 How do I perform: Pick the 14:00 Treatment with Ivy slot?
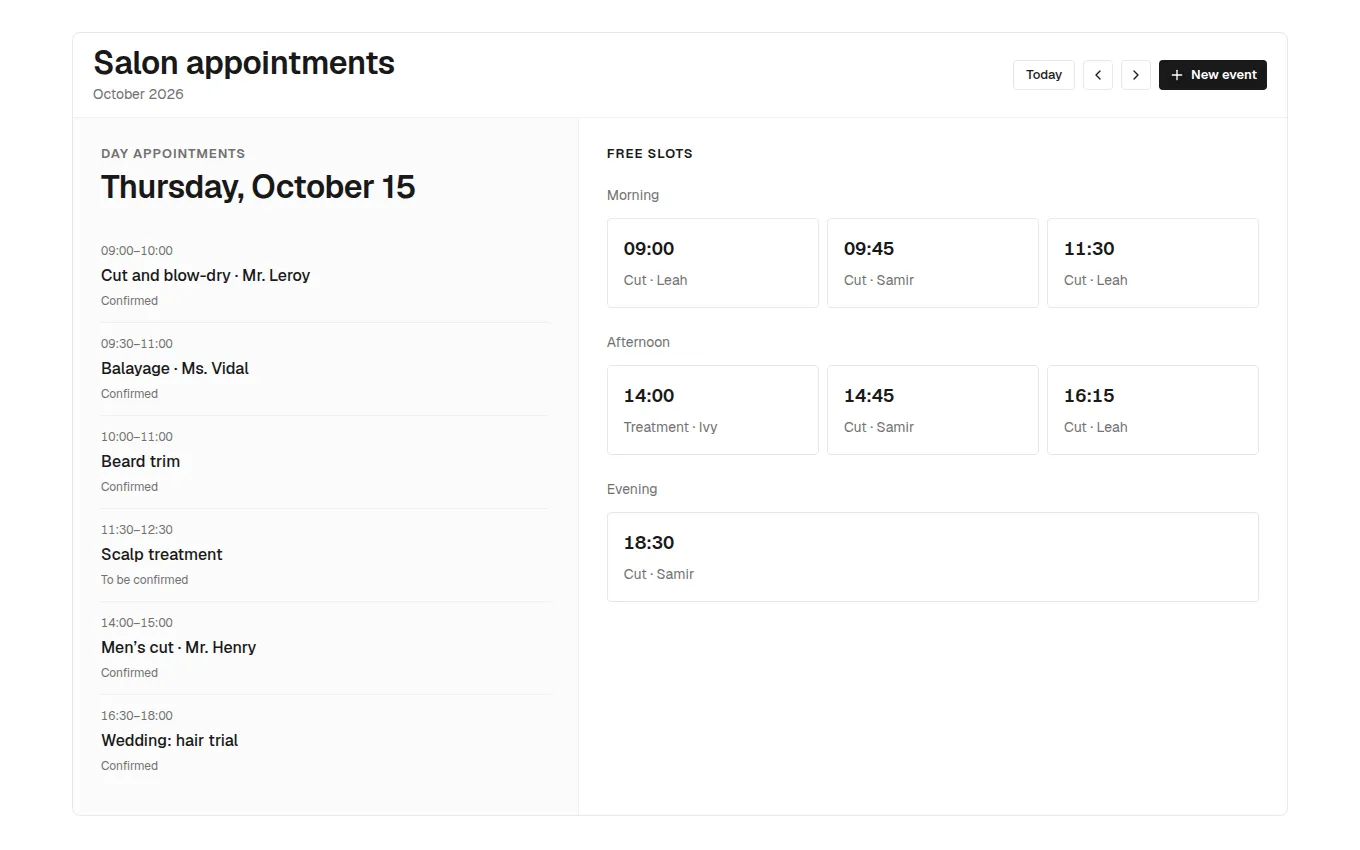pos(713,410)
